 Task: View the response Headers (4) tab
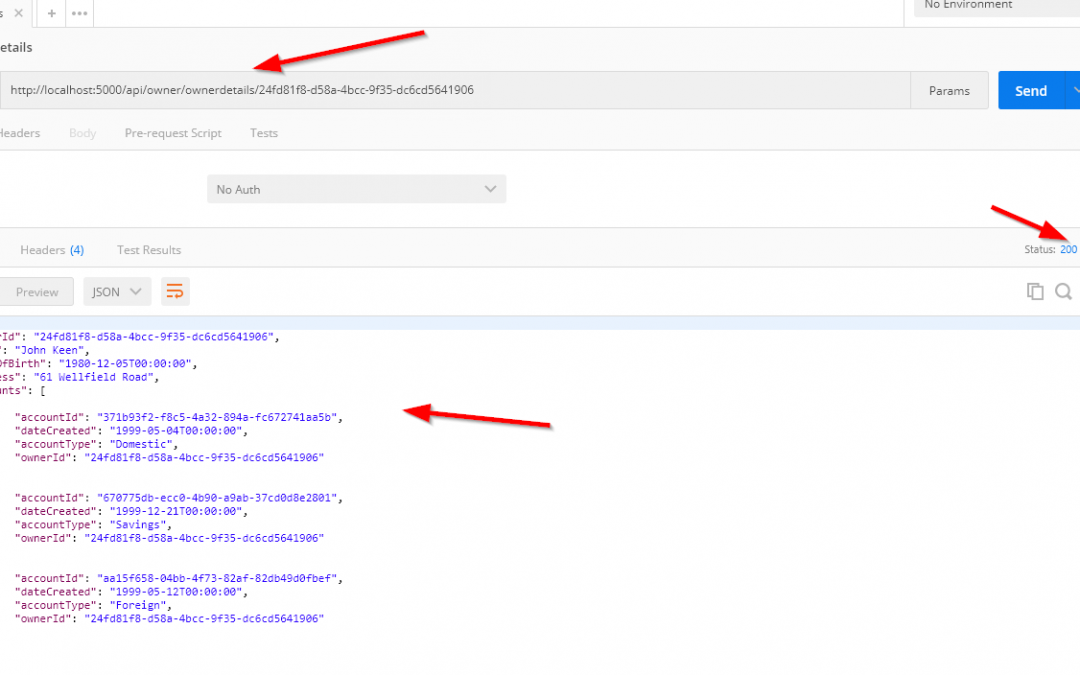[x=52, y=250]
